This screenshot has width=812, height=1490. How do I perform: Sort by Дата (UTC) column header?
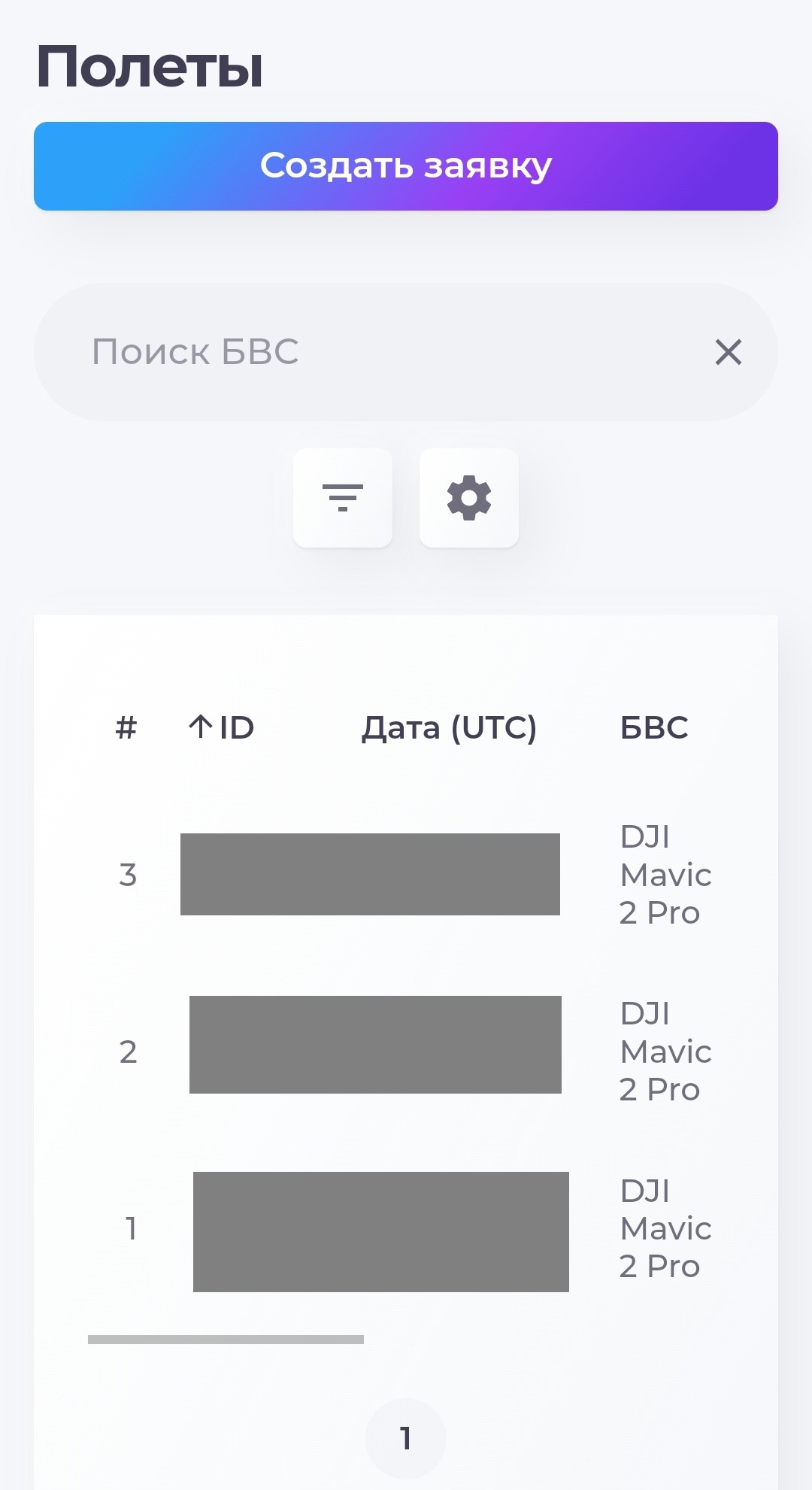point(449,727)
